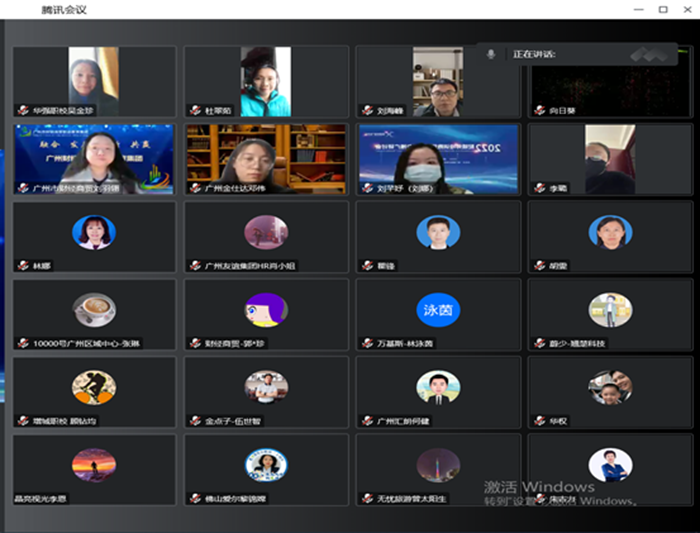Click the name label 向日葵
The width and height of the screenshot is (700, 533).
pos(562,110)
